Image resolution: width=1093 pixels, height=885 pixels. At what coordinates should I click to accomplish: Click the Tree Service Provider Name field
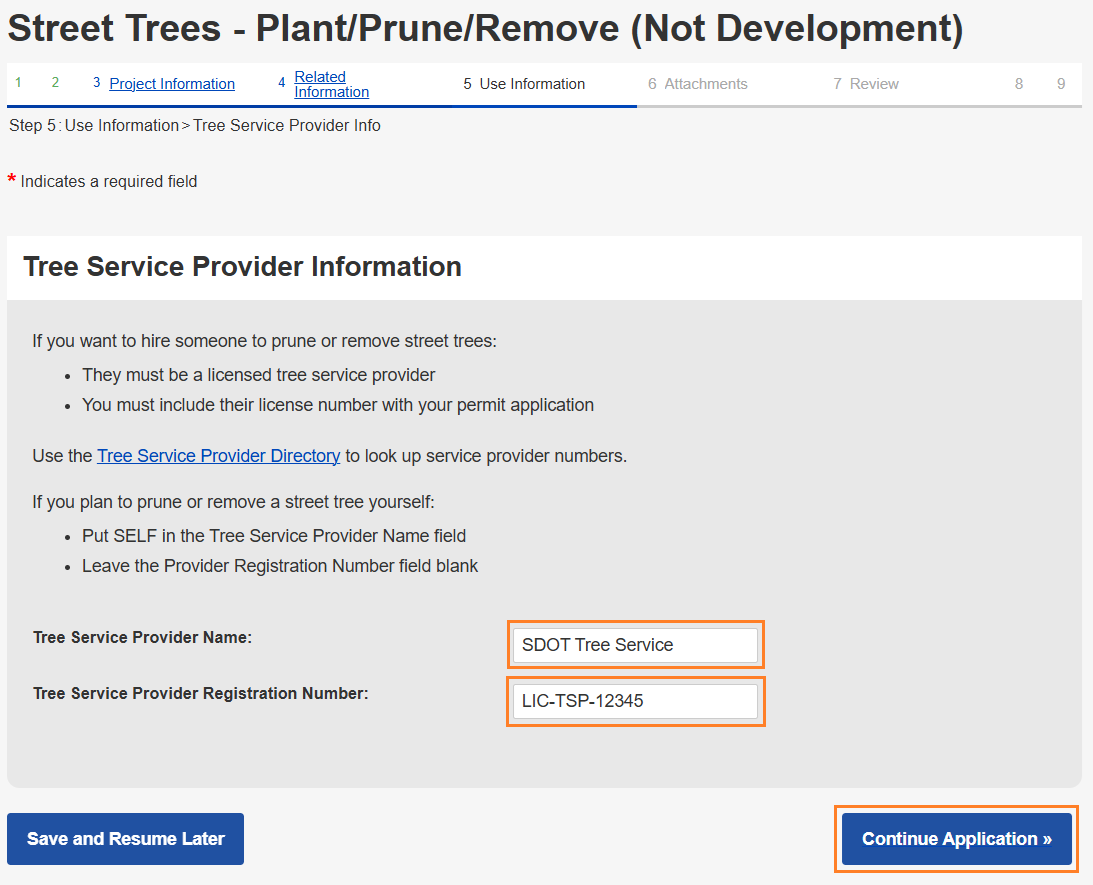[635, 645]
